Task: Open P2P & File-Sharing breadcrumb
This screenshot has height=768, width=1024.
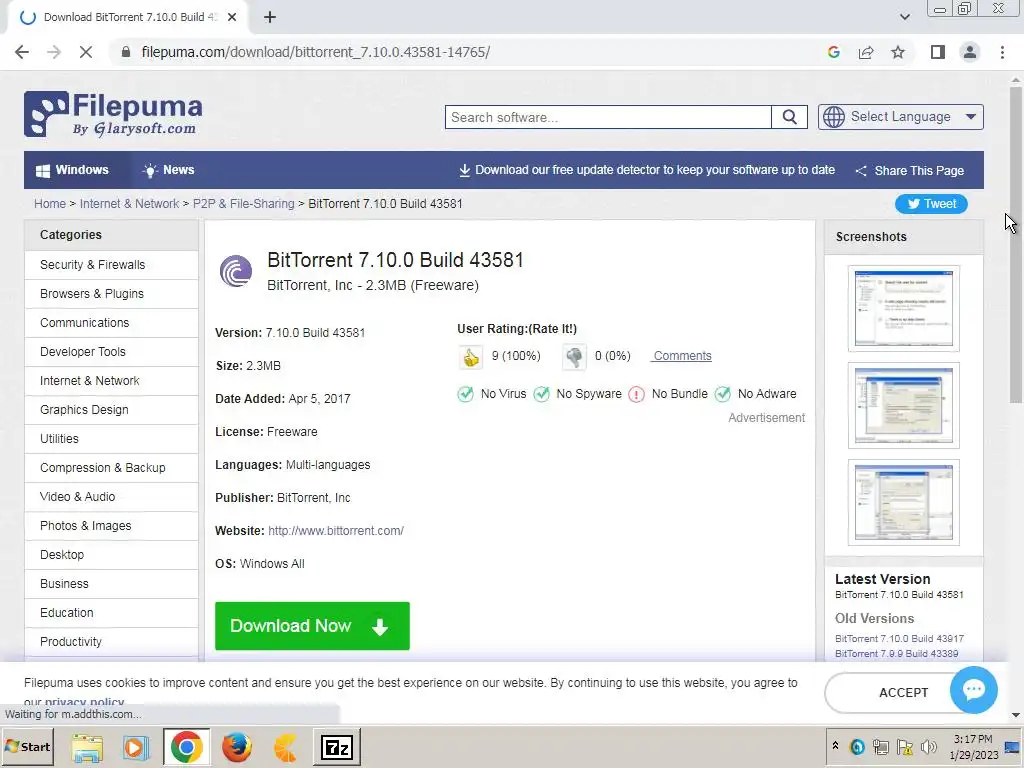Action: pyautogui.click(x=244, y=204)
